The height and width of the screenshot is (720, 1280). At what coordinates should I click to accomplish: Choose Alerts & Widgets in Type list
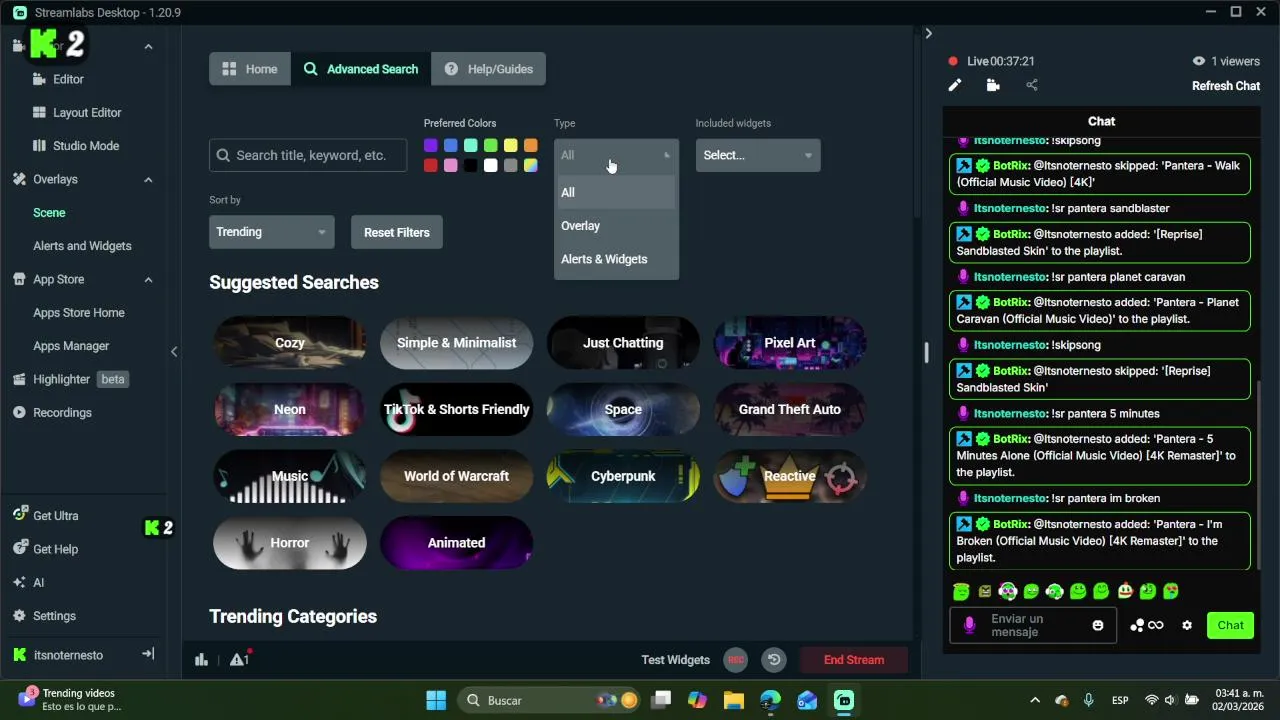pos(616,259)
